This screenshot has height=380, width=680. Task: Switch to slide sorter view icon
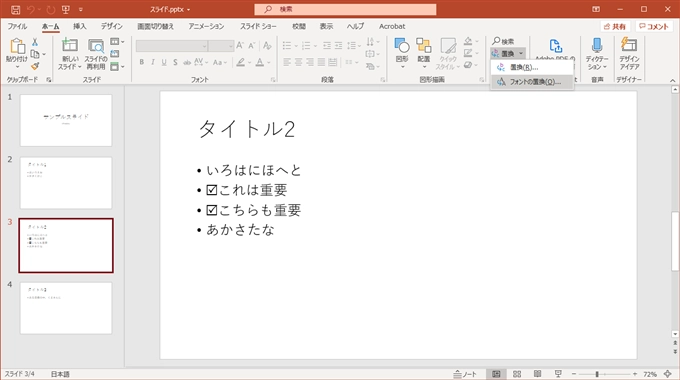(x=517, y=374)
